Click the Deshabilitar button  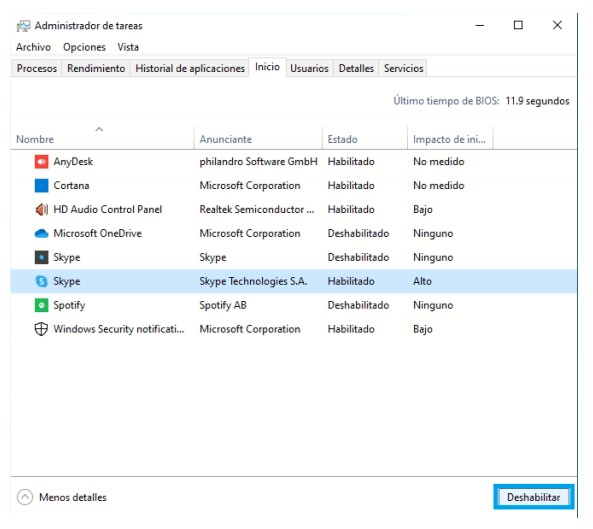coord(534,497)
